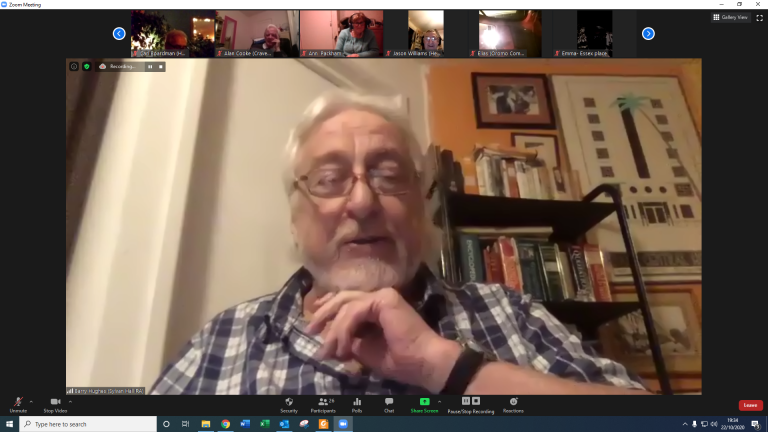Stop recording using the top-left indicator
Image resolution: width=768 pixels, height=432 pixels.
(x=161, y=67)
